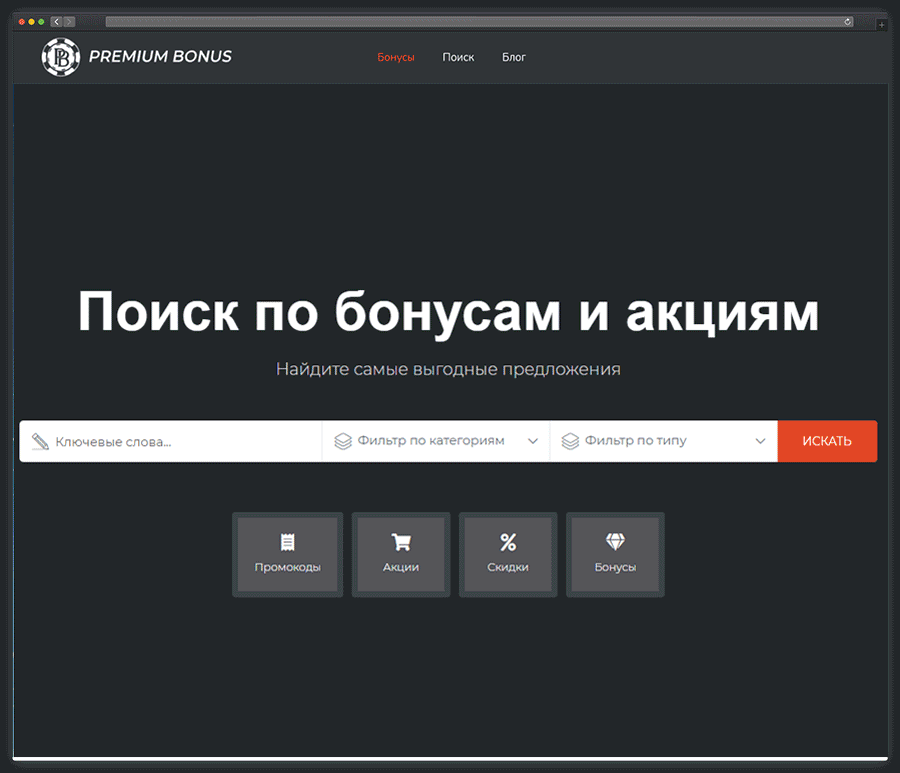This screenshot has width=900, height=773.
Task: Click the browser address bar
Action: [479, 22]
